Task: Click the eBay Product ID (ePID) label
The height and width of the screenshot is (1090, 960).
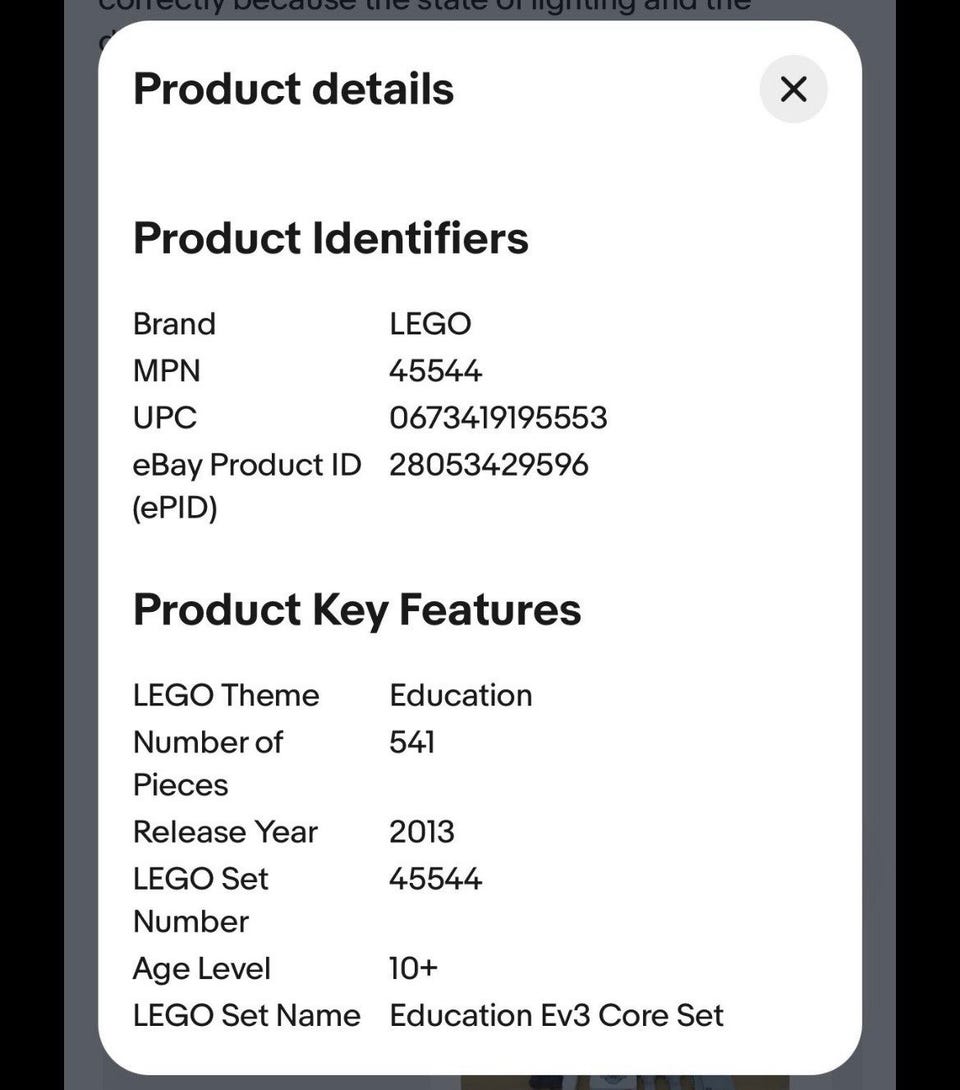Action: coord(246,486)
